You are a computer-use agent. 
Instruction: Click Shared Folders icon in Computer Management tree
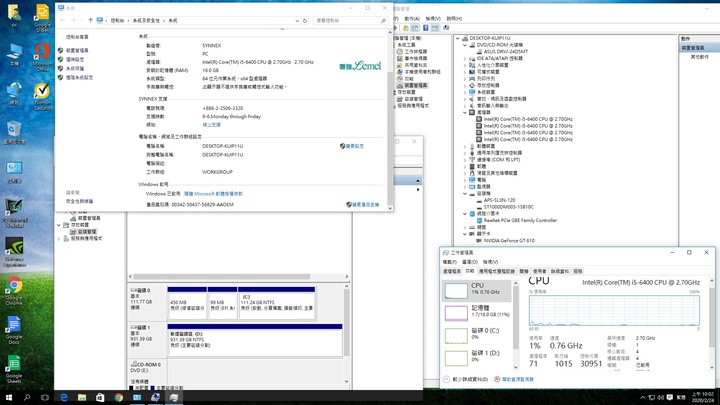point(399,65)
